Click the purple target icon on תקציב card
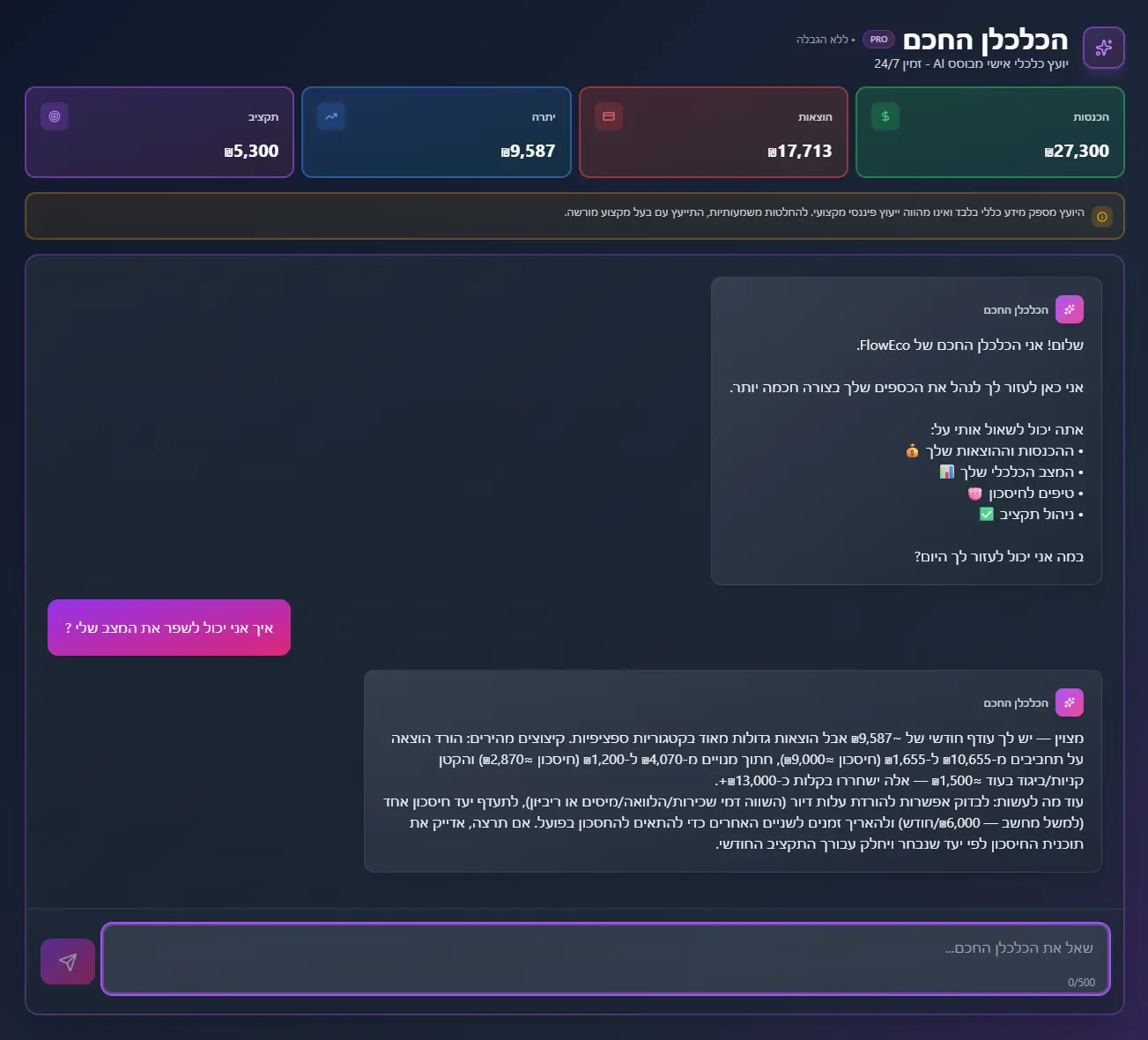 55,116
